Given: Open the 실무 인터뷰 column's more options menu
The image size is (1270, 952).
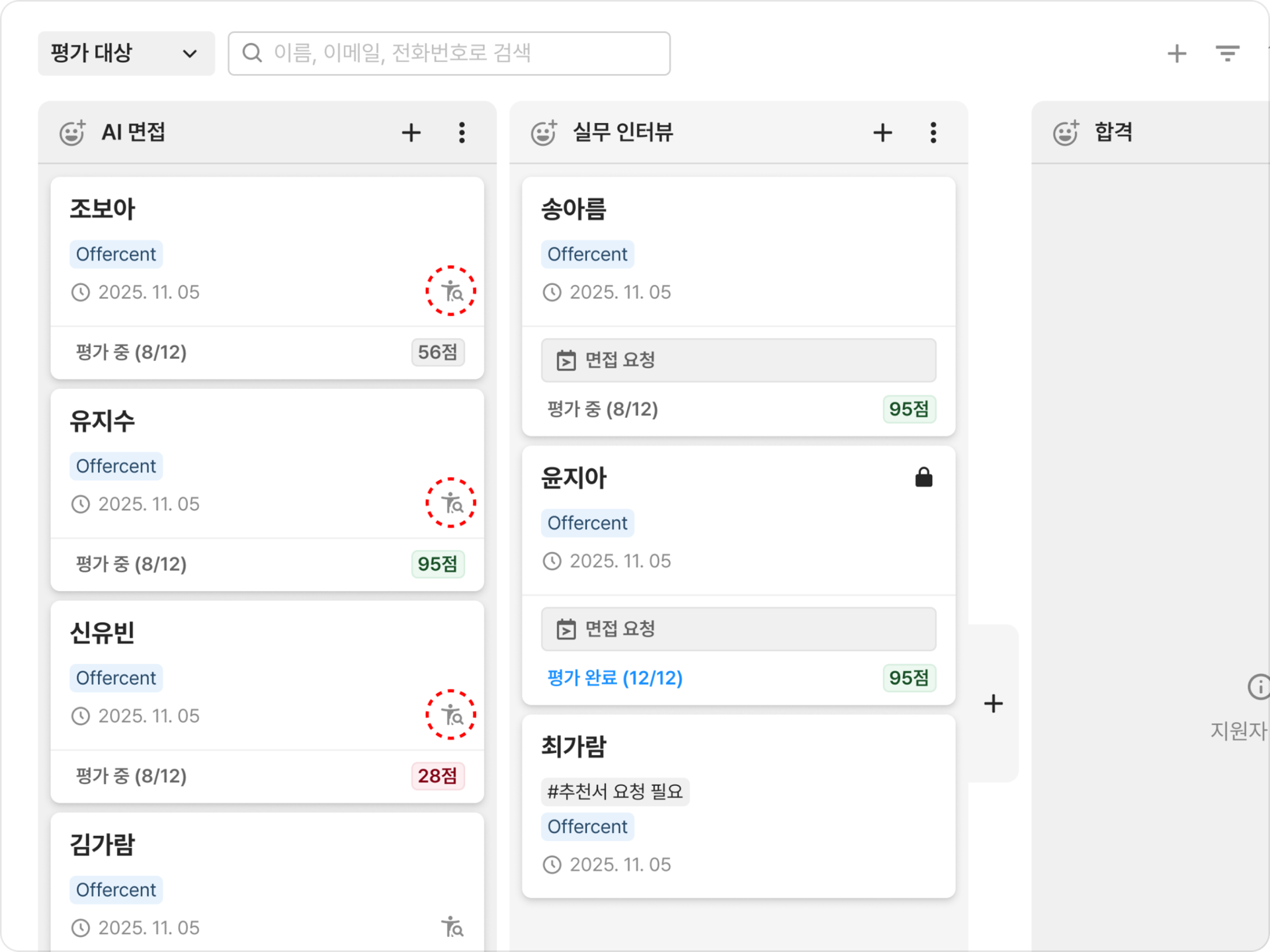Looking at the screenshot, I should [933, 133].
